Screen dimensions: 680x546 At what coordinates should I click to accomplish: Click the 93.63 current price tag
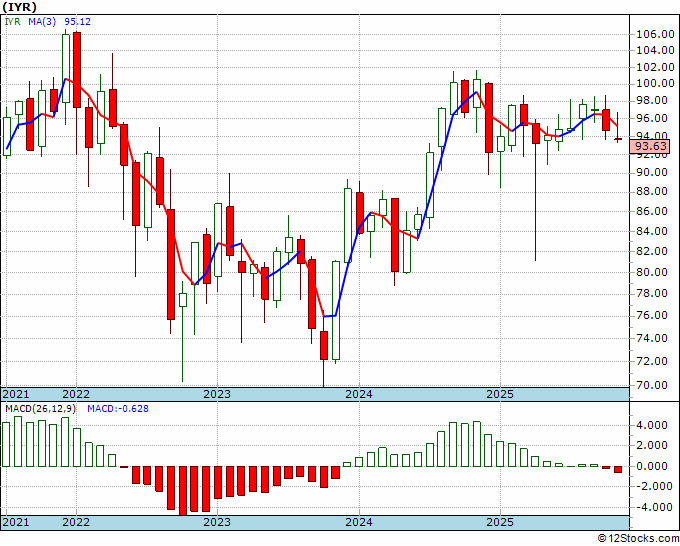(650, 146)
